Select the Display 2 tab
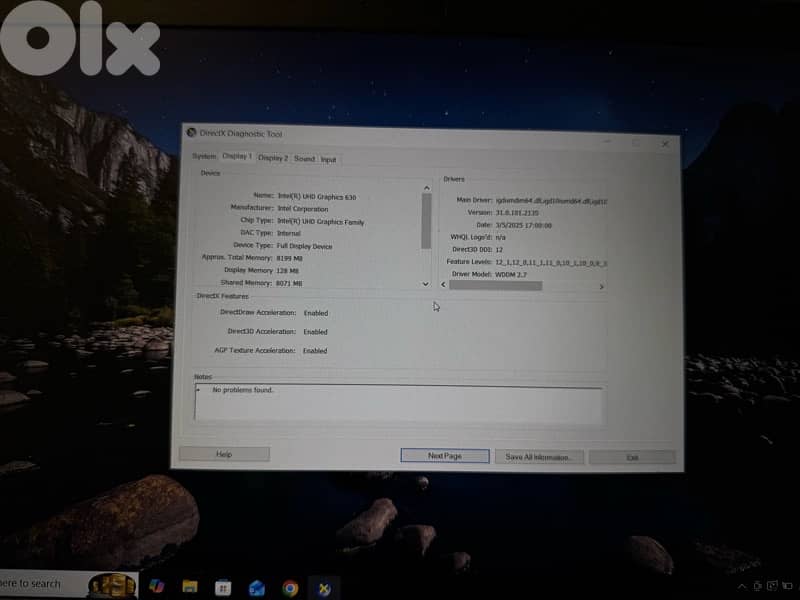Viewport: 800px width, 600px height. tap(275, 156)
